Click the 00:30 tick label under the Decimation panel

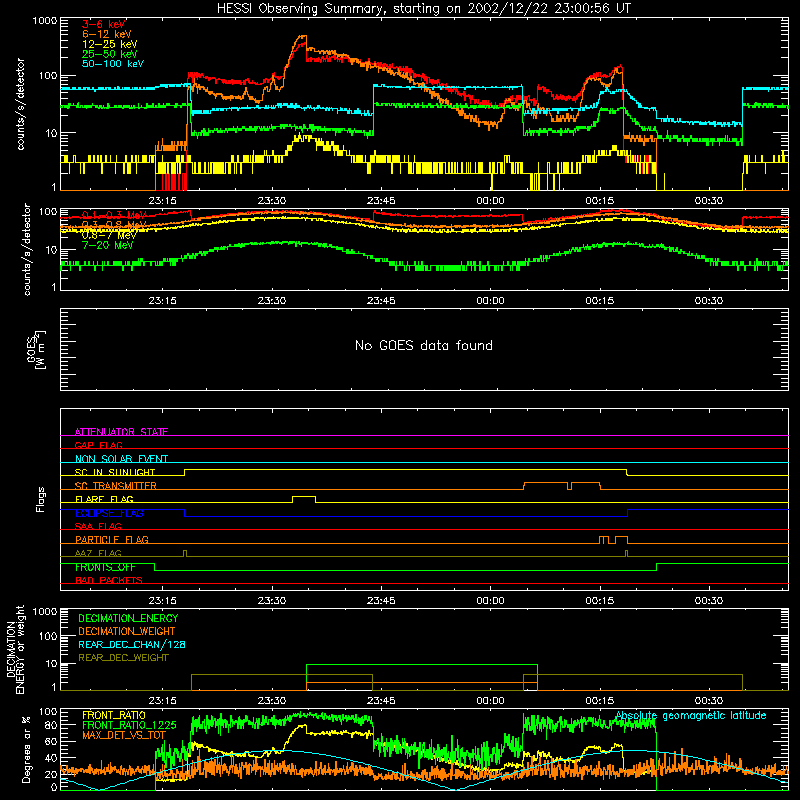(x=709, y=701)
